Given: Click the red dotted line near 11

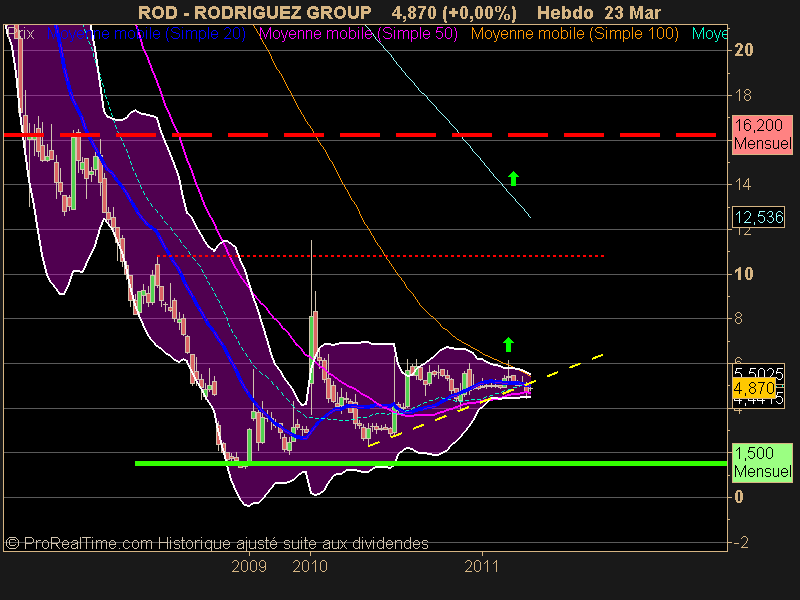Looking at the screenshot, I should tap(381, 256).
